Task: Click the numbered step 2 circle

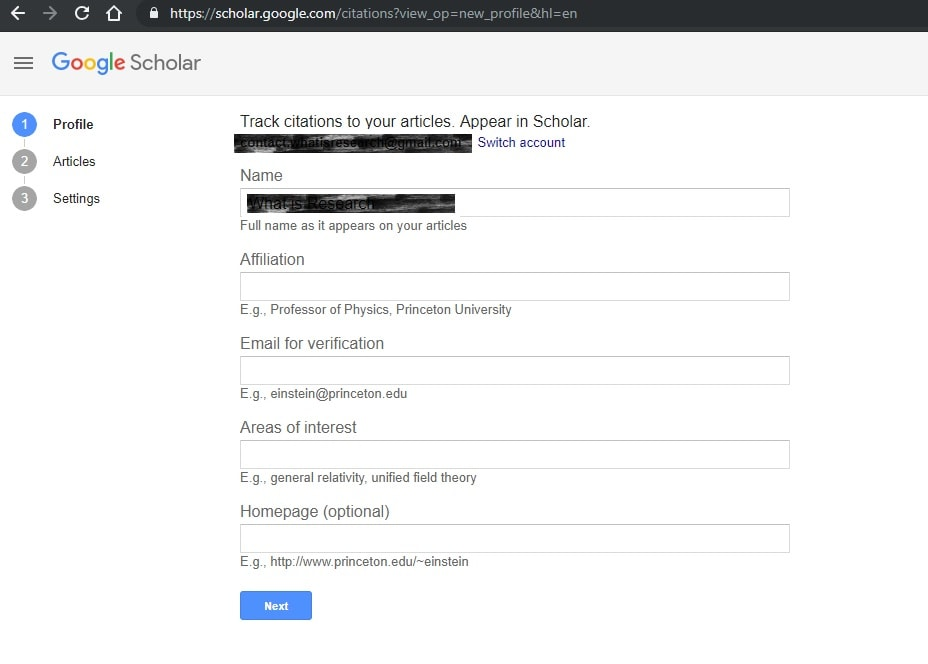Action: click(x=24, y=161)
